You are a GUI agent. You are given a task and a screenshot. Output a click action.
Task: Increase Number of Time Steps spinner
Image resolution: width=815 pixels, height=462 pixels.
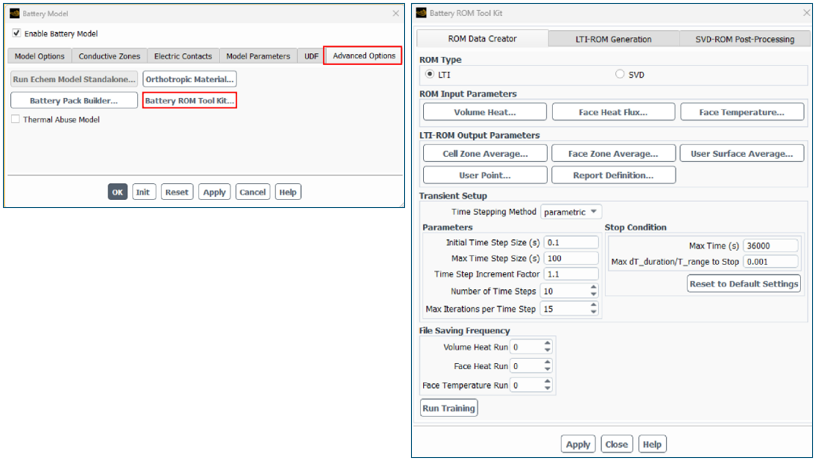[593, 287]
